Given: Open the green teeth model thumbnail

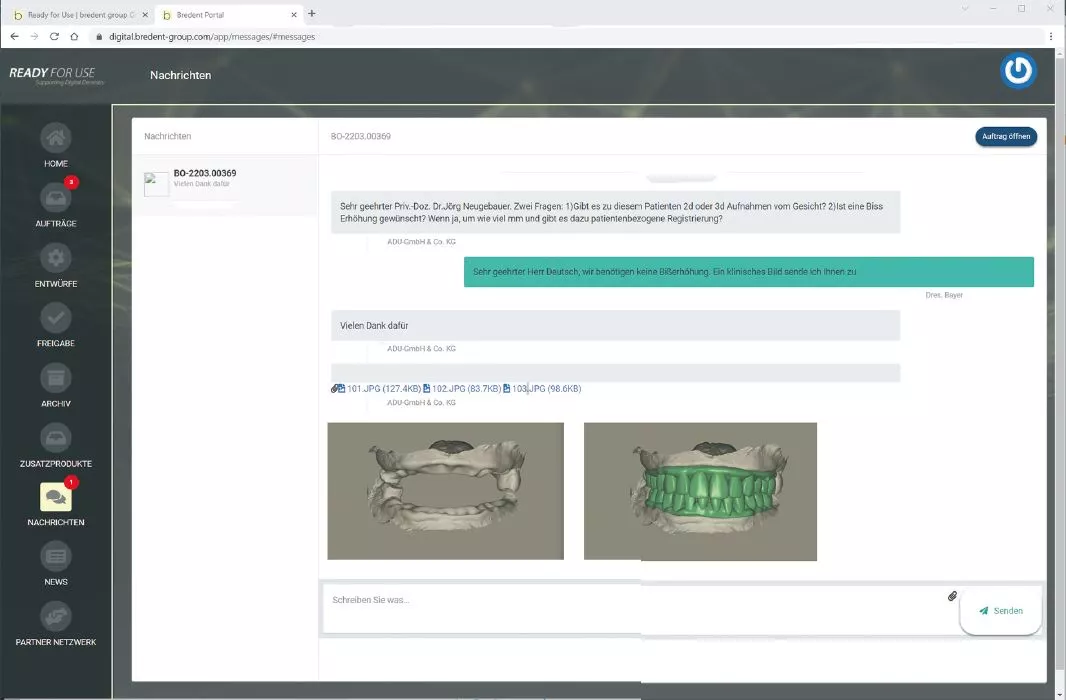Looking at the screenshot, I should 700,491.
